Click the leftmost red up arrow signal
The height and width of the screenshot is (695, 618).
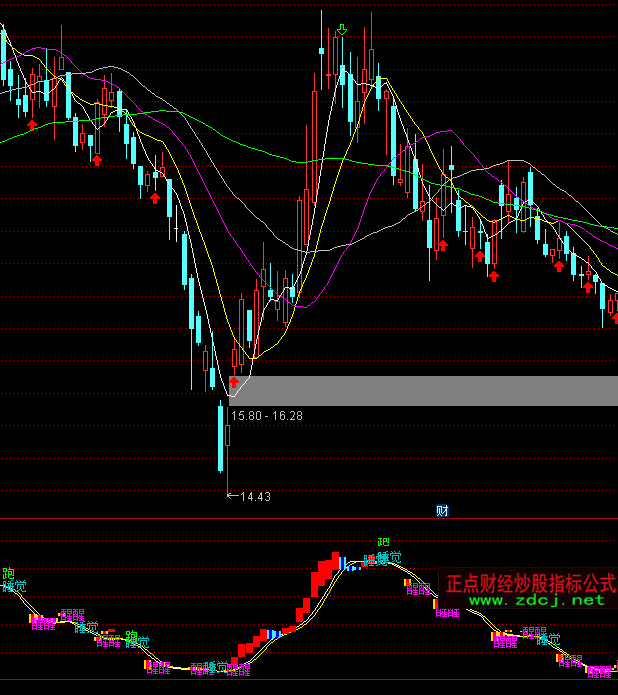pyautogui.click(x=32, y=124)
